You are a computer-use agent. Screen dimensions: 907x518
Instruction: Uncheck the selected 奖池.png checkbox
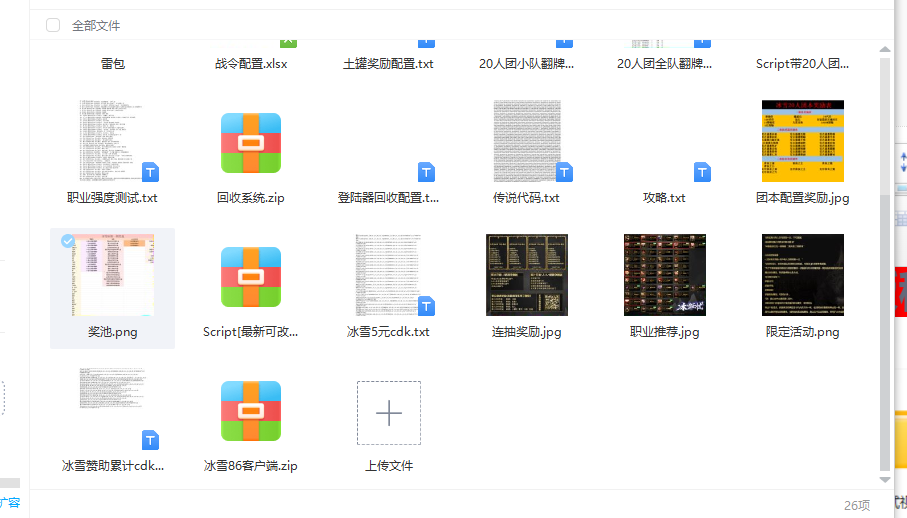point(67,241)
